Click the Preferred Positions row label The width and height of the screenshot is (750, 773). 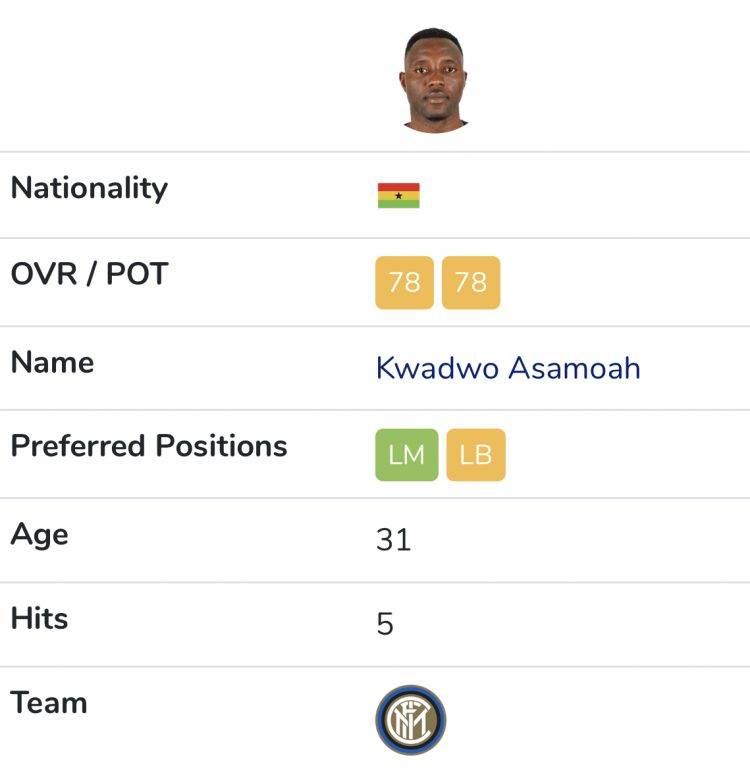[x=149, y=446]
